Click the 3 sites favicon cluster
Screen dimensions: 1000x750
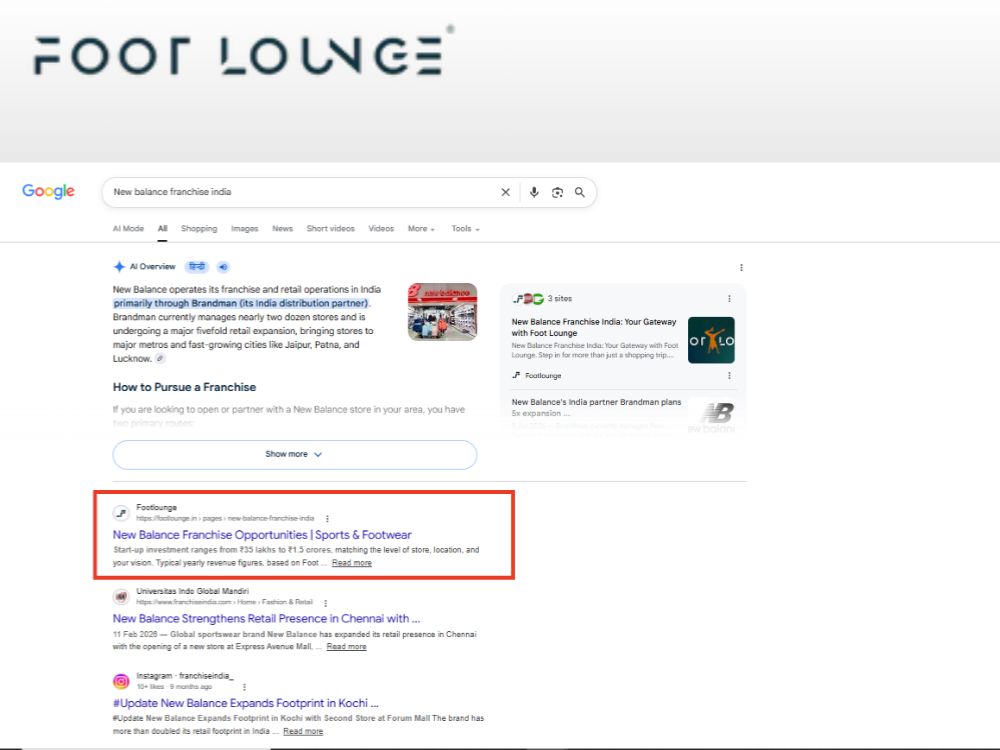point(529,298)
